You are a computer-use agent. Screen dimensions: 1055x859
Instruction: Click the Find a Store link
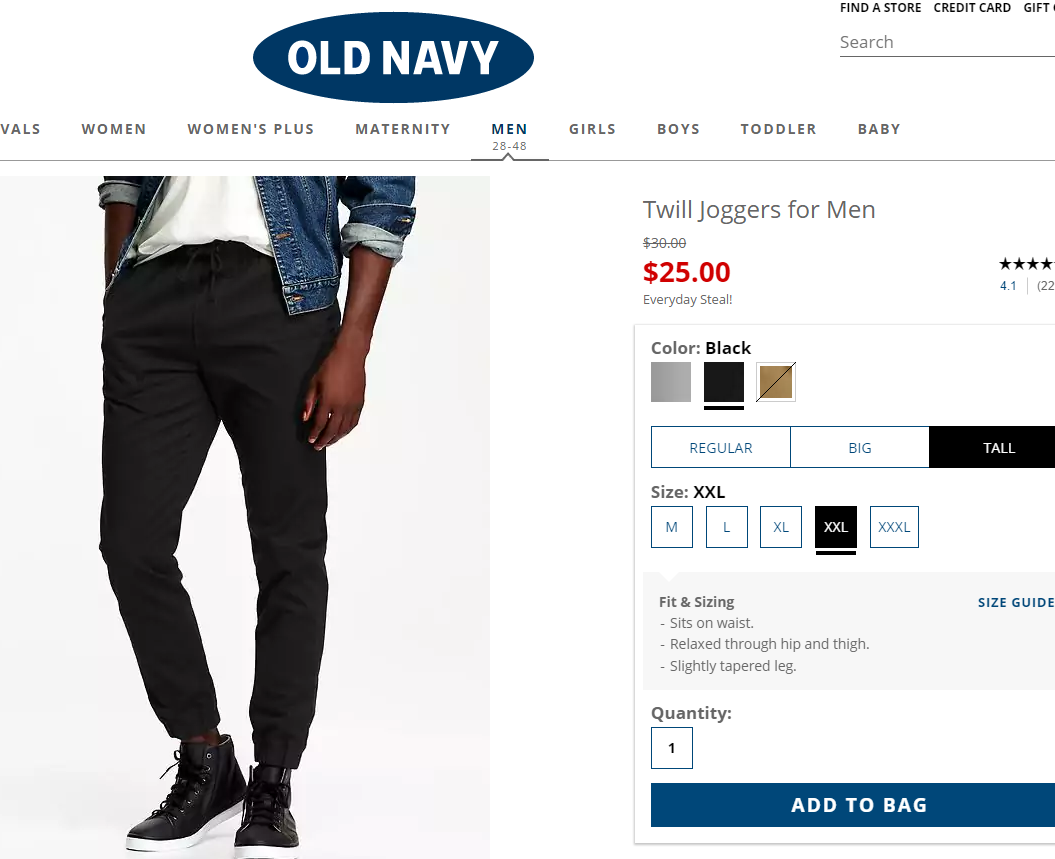coord(881,8)
